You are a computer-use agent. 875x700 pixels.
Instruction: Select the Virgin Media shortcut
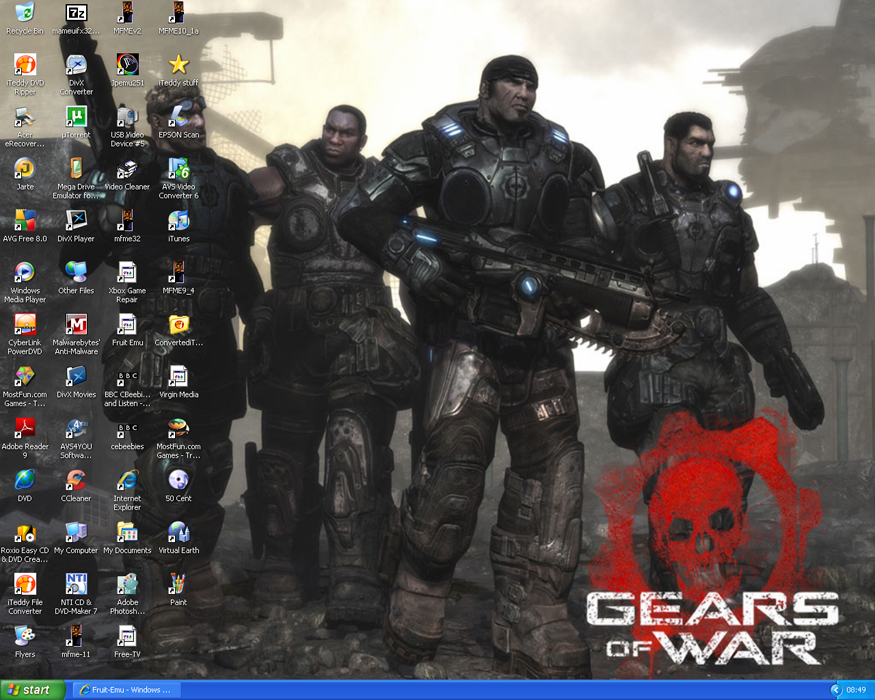(179, 376)
